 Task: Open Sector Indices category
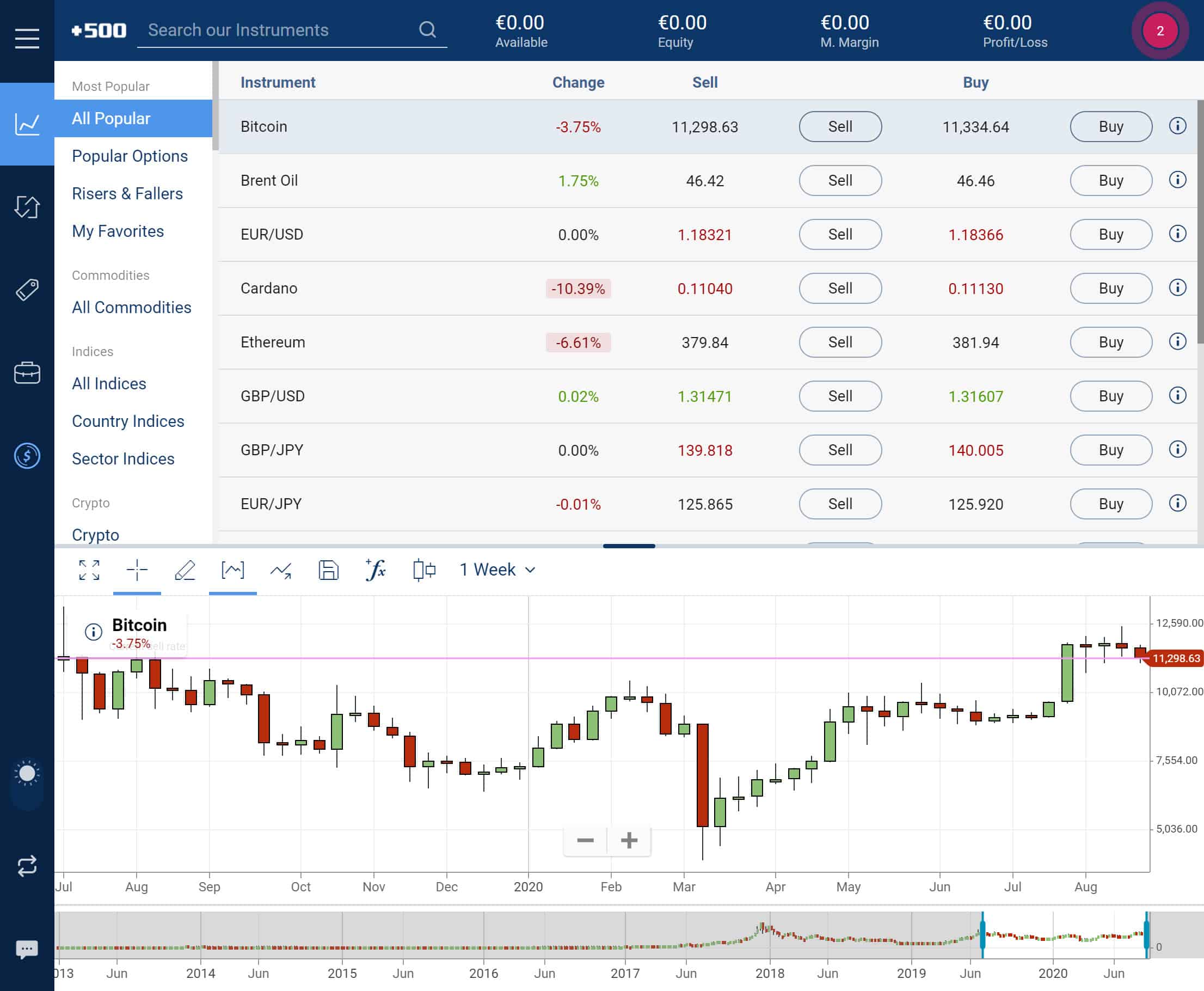122,459
